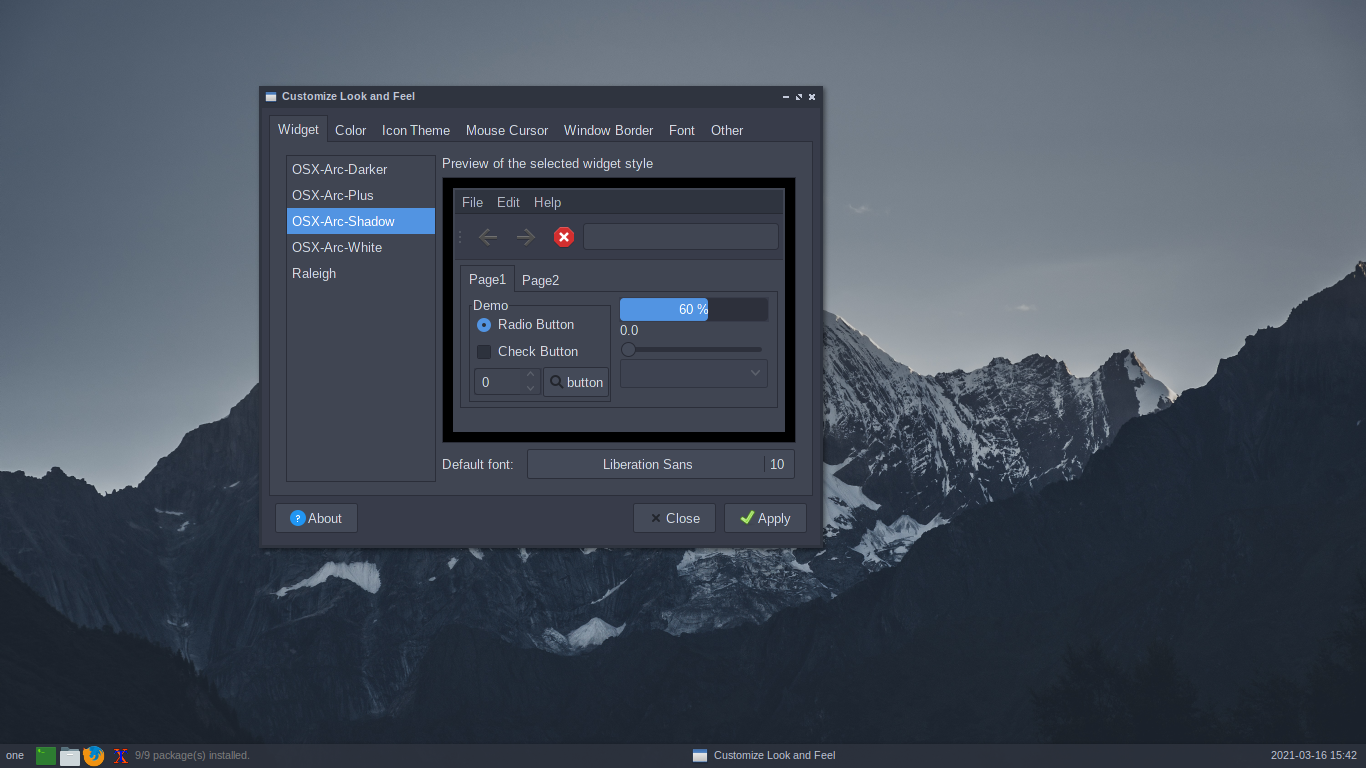Launch Firefox from the taskbar
The height and width of the screenshot is (768, 1366).
tap(94, 756)
